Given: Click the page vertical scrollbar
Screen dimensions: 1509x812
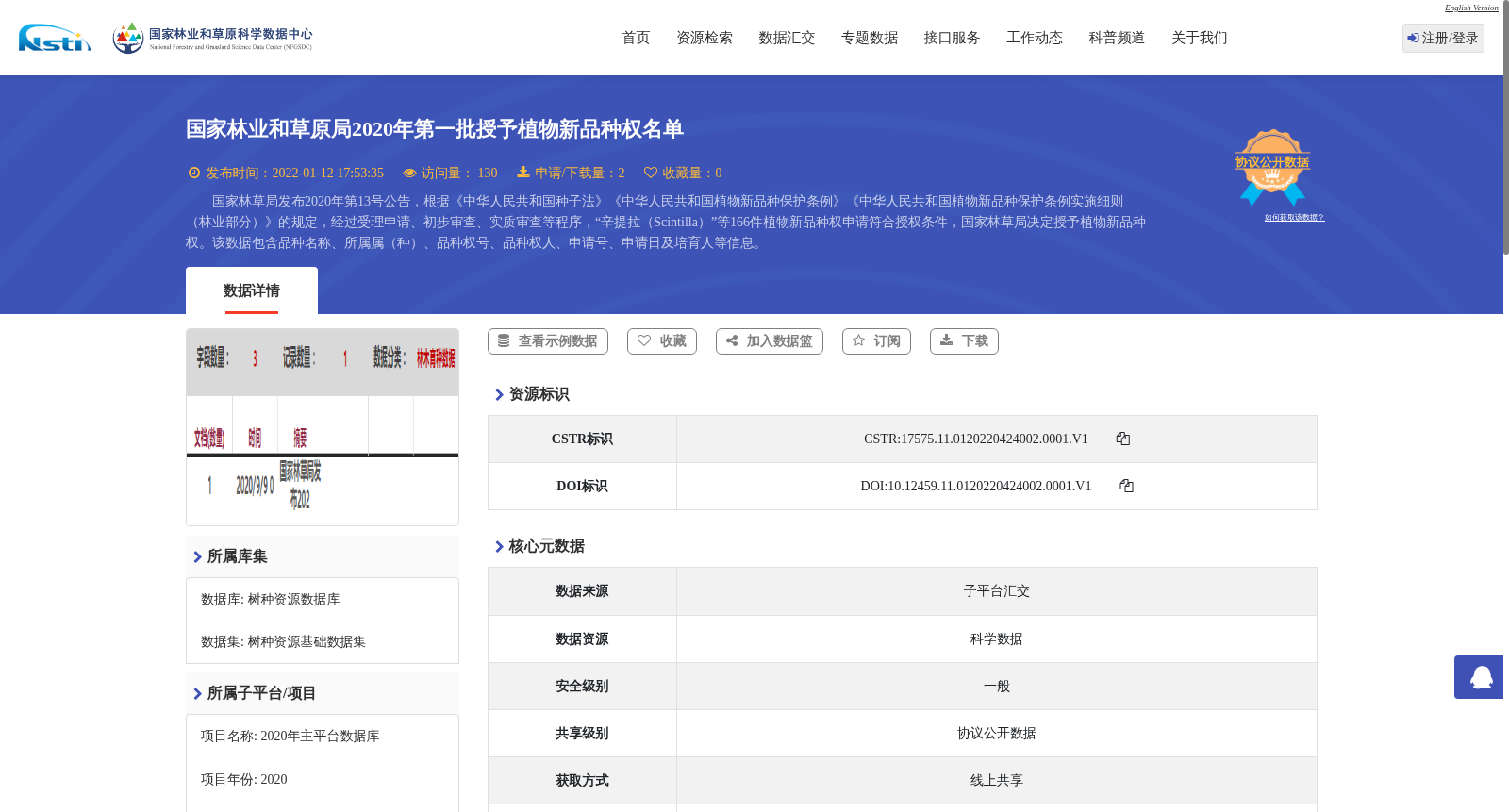Looking at the screenshot, I should point(1506,127).
